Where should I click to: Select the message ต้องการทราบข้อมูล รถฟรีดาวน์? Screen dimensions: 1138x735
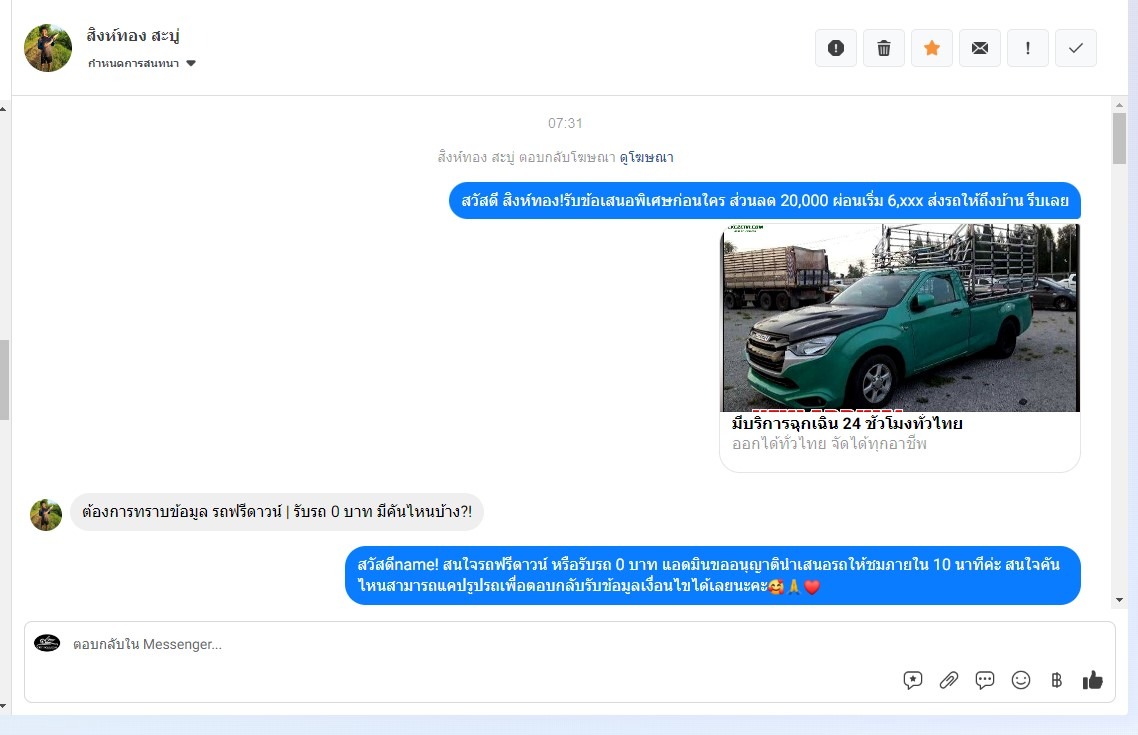(x=277, y=512)
